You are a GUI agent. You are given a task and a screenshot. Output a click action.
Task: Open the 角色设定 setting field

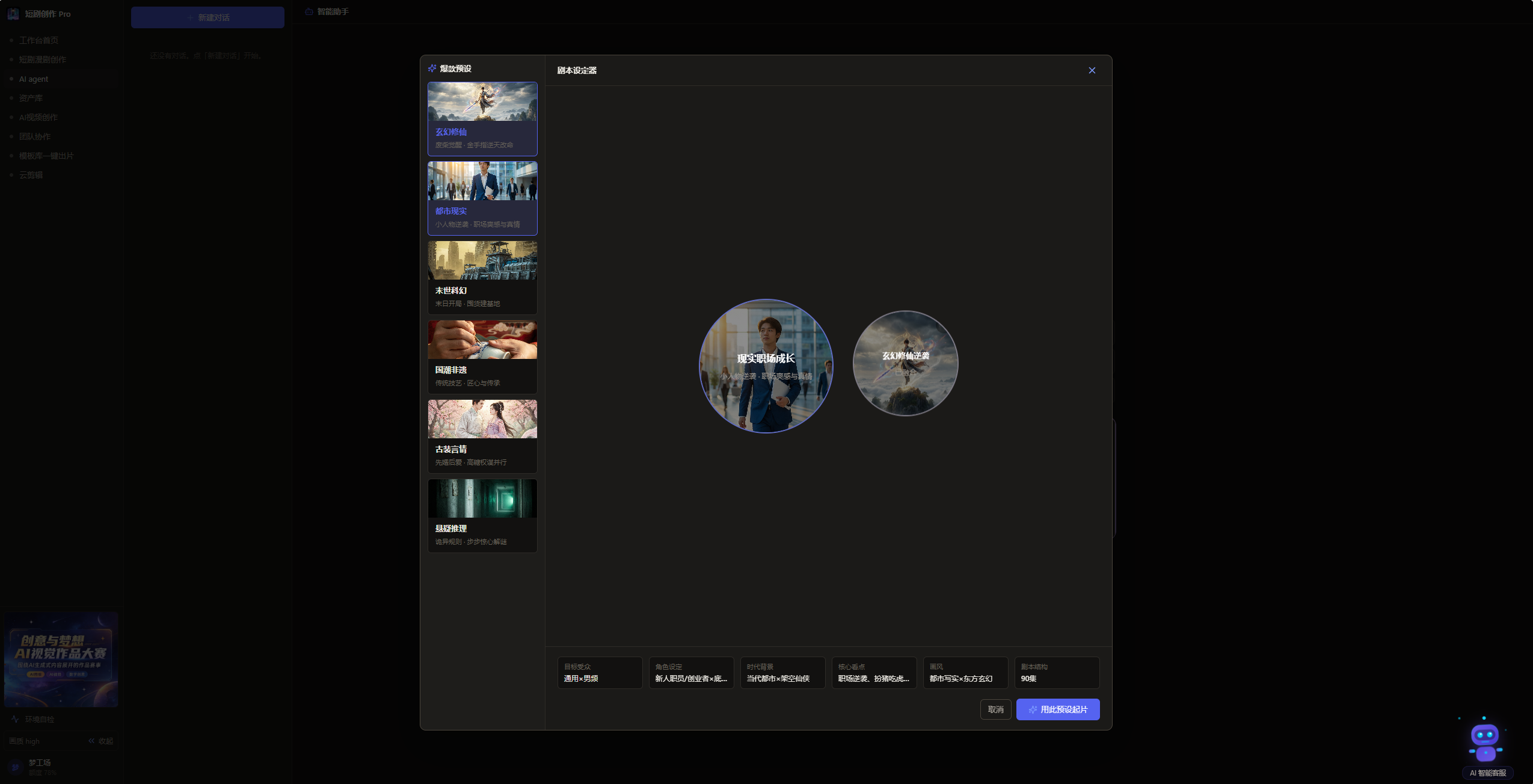click(691, 673)
